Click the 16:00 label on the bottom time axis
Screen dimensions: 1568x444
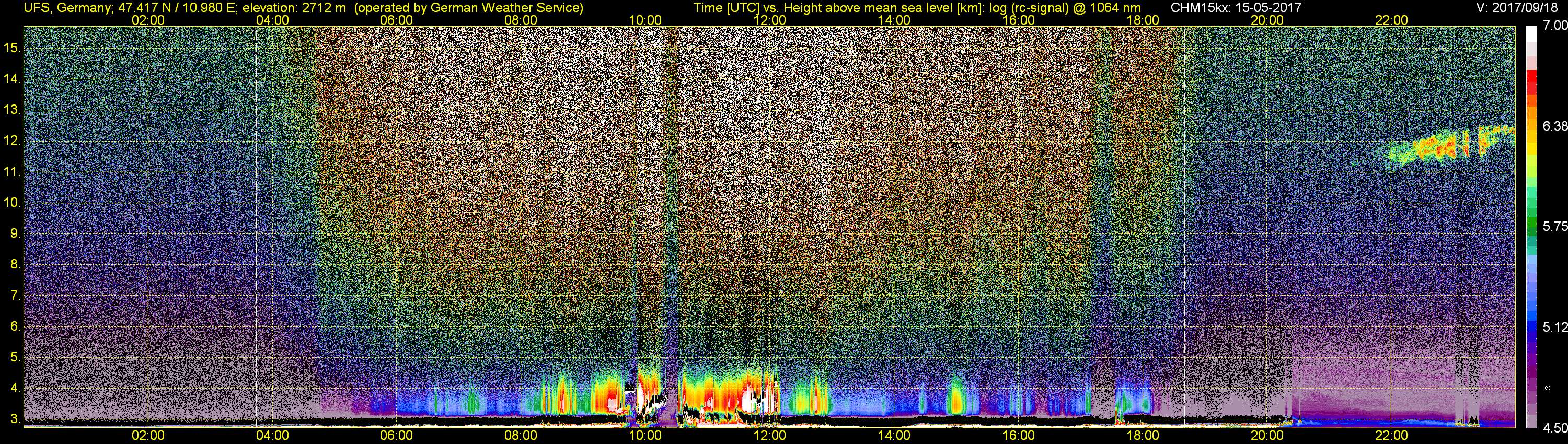coord(1018,436)
